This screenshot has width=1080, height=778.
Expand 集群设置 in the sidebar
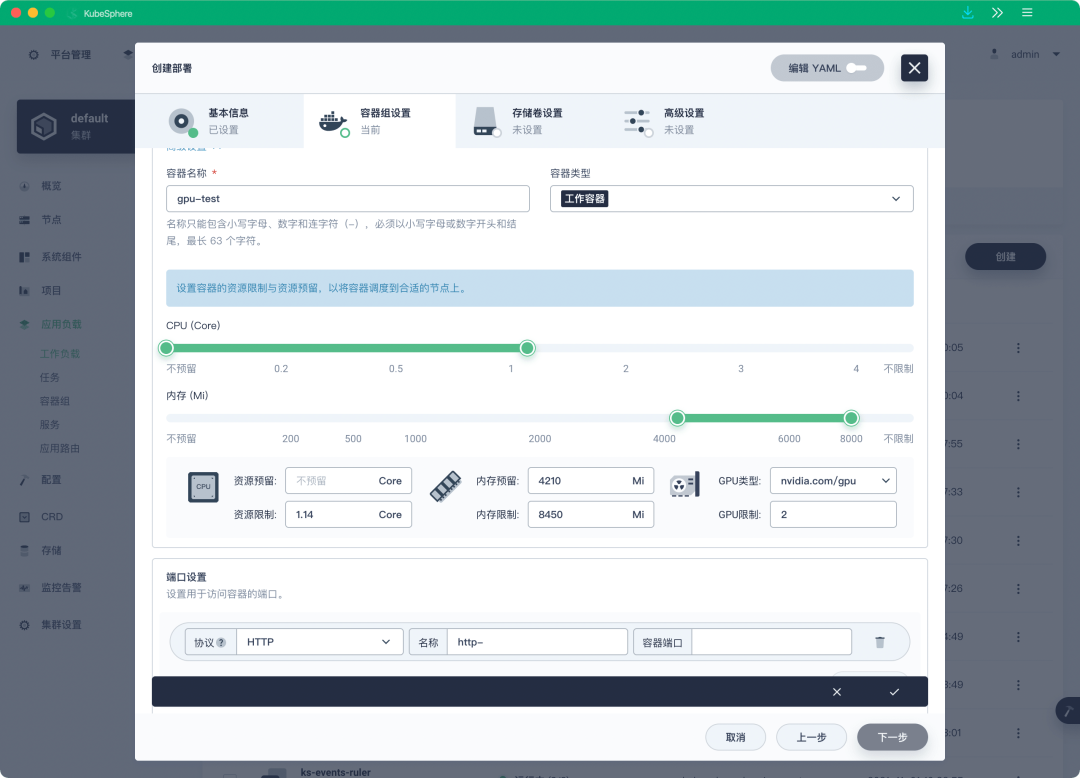(x=50, y=624)
